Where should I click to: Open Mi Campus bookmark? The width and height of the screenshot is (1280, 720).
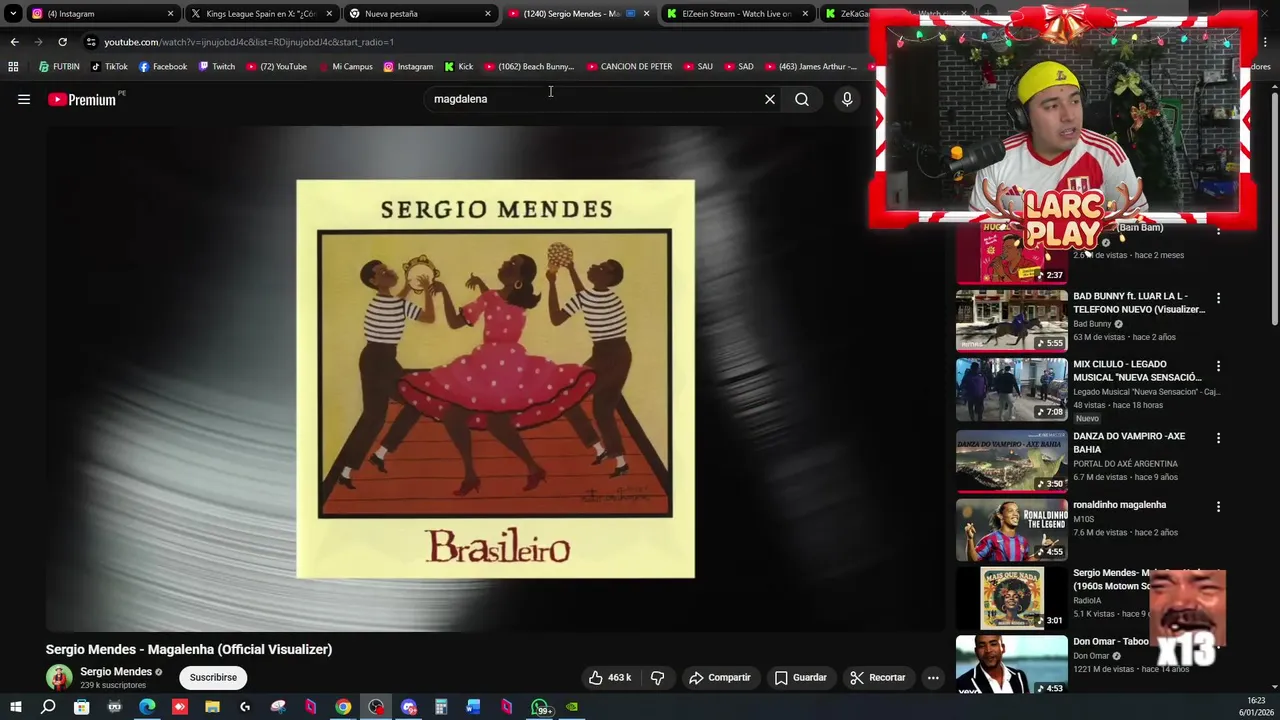[x=345, y=67]
